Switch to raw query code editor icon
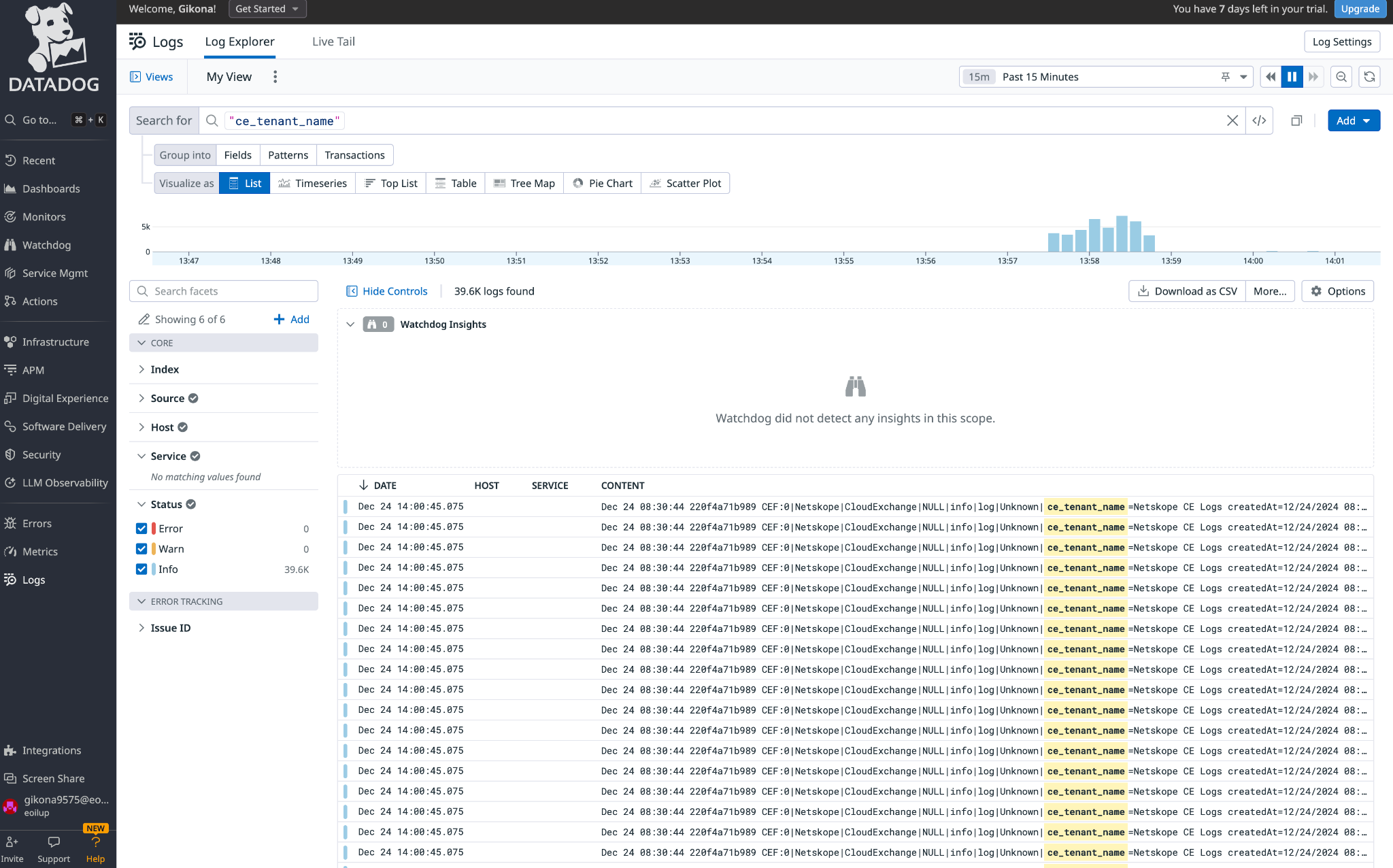The width and height of the screenshot is (1393, 868). (1260, 120)
